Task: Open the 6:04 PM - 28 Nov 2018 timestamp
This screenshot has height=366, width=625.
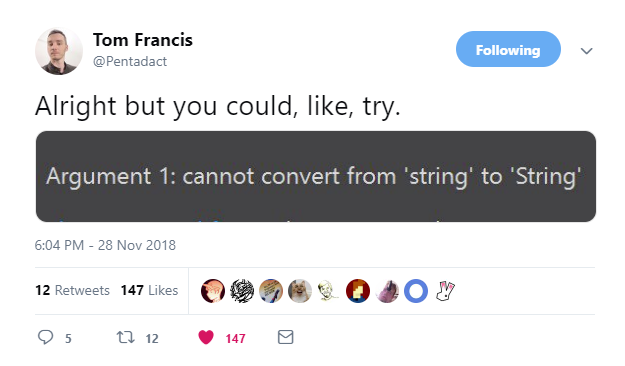Action: point(105,245)
